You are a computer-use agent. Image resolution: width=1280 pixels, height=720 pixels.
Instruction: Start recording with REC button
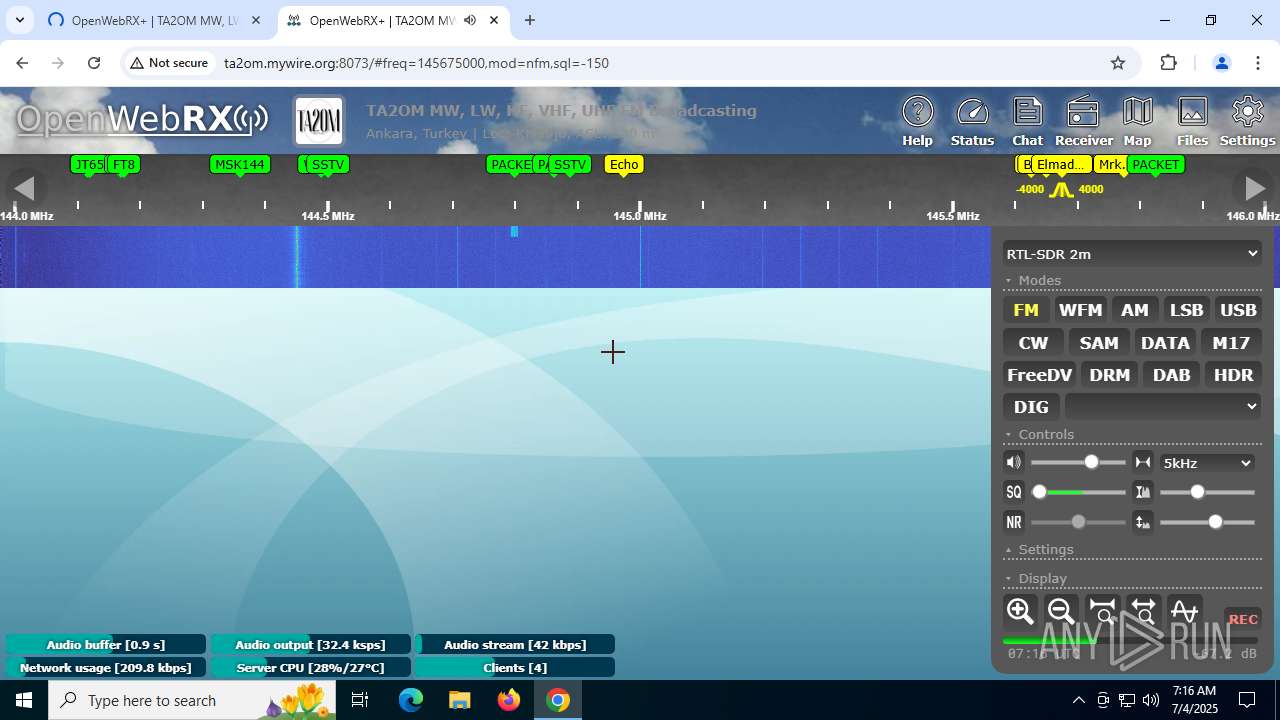(1243, 619)
